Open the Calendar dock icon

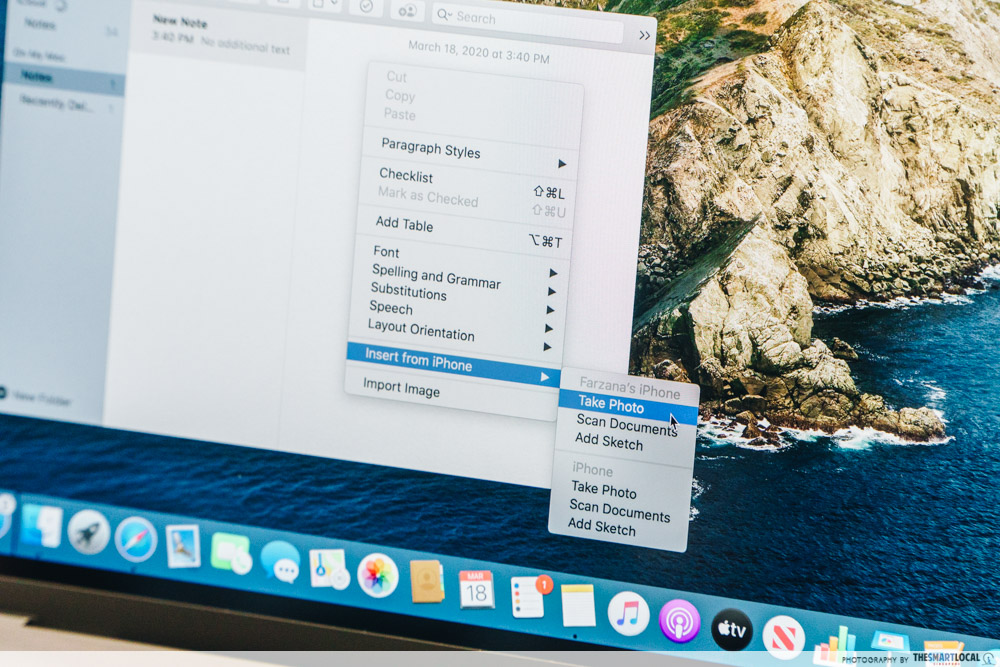coord(476,589)
